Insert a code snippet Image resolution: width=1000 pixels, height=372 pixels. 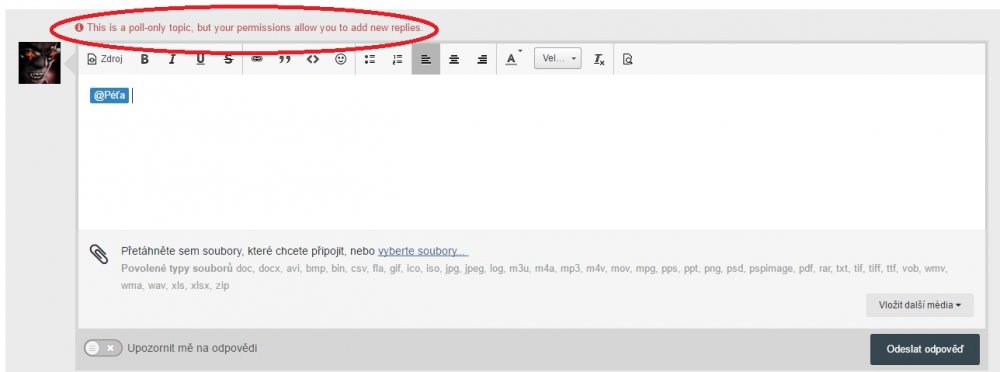click(x=312, y=59)
